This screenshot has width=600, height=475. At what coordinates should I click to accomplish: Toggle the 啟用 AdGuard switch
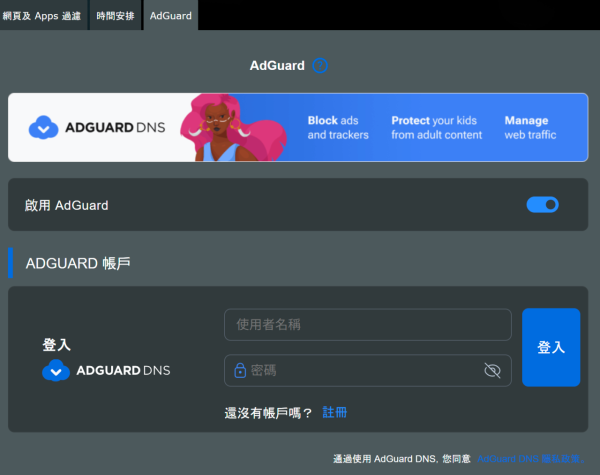[x=542, y=205]
